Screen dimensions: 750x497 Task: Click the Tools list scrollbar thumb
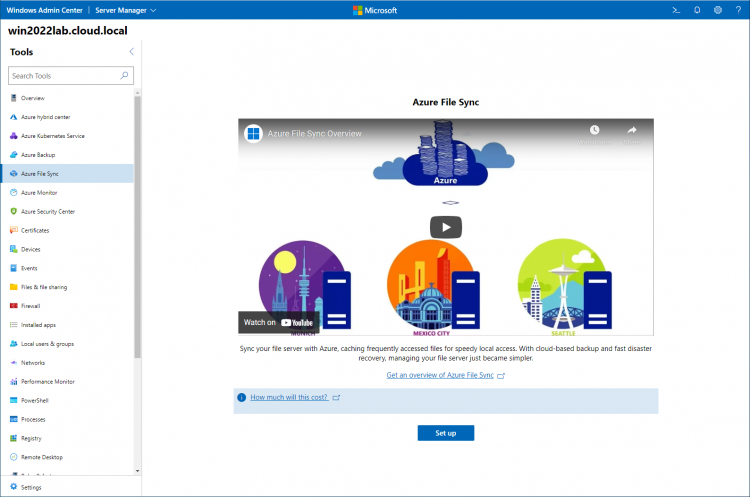(x=138, y=227)
